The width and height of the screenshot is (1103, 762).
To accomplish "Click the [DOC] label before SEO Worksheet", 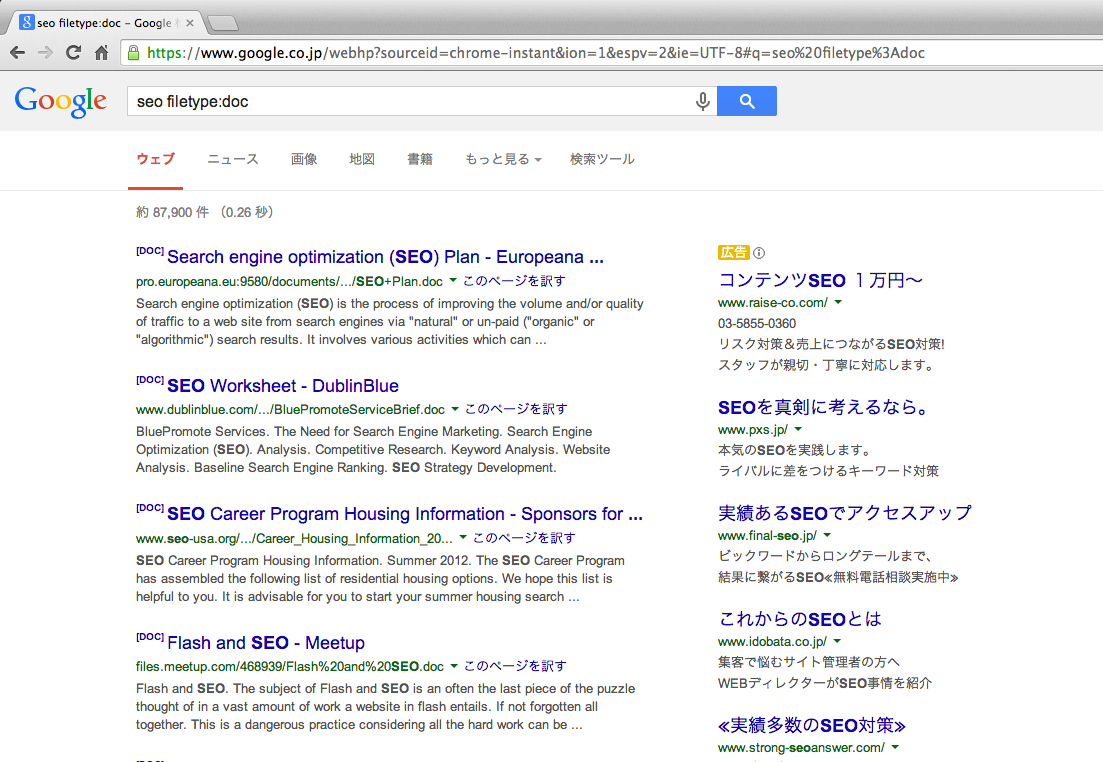I will pos(150,380).
